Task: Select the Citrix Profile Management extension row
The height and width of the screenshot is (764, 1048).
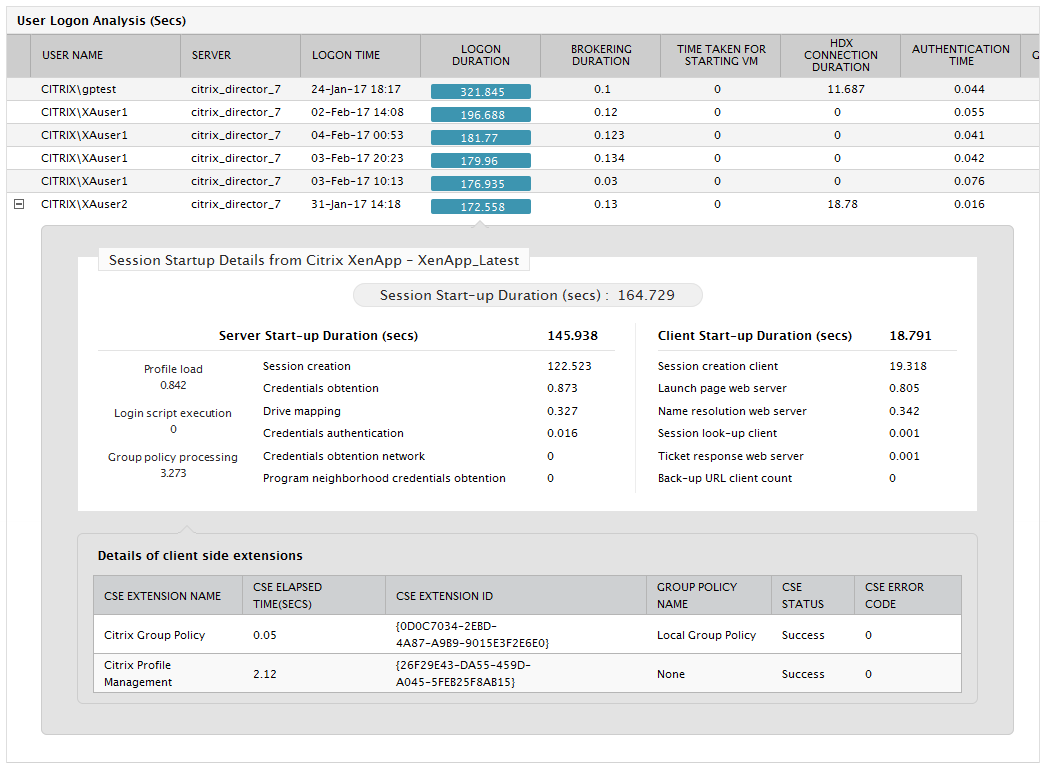Action: tap(527, 673)
